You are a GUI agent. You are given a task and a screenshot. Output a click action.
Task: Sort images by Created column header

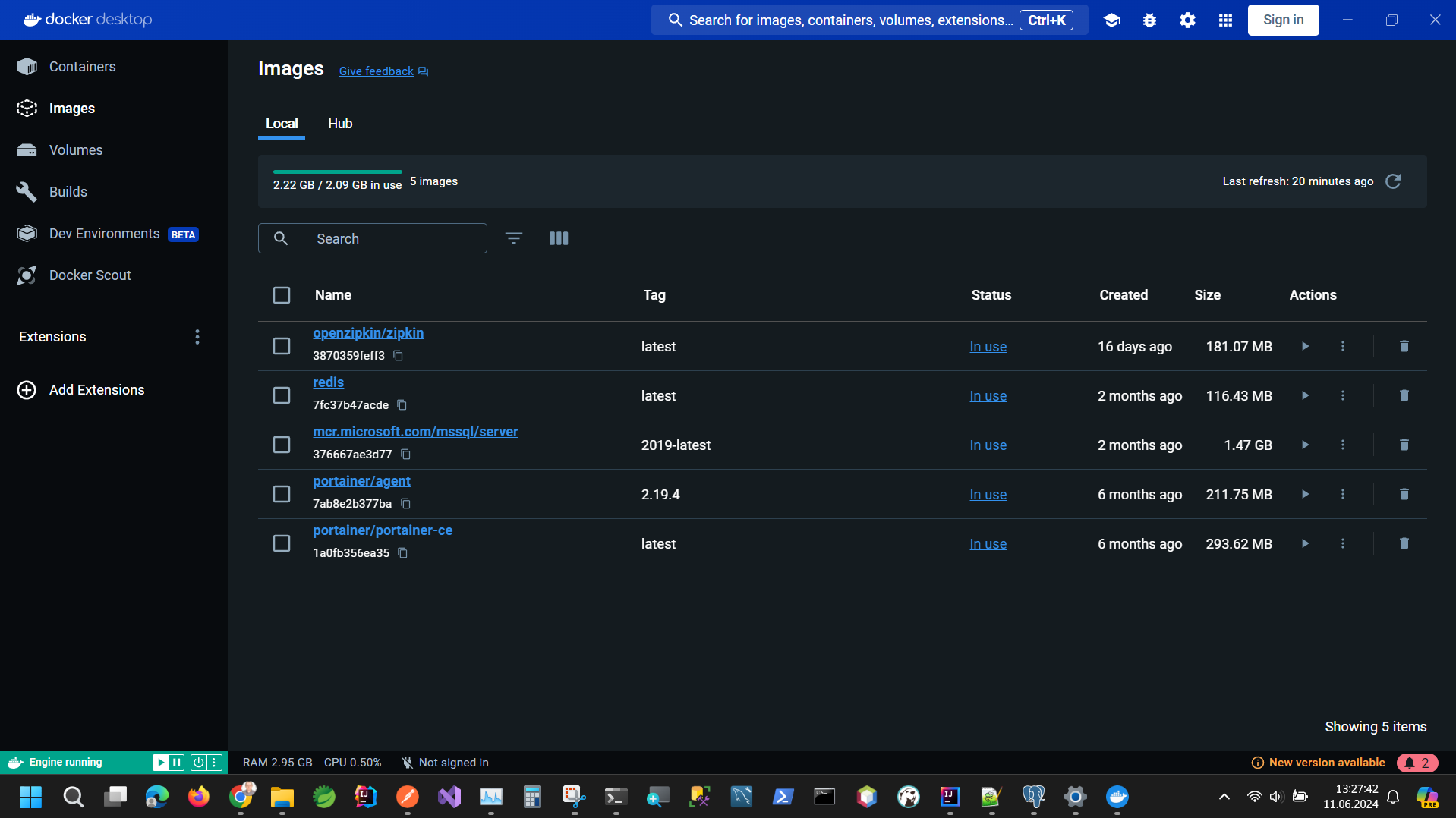pos(1124,295)
